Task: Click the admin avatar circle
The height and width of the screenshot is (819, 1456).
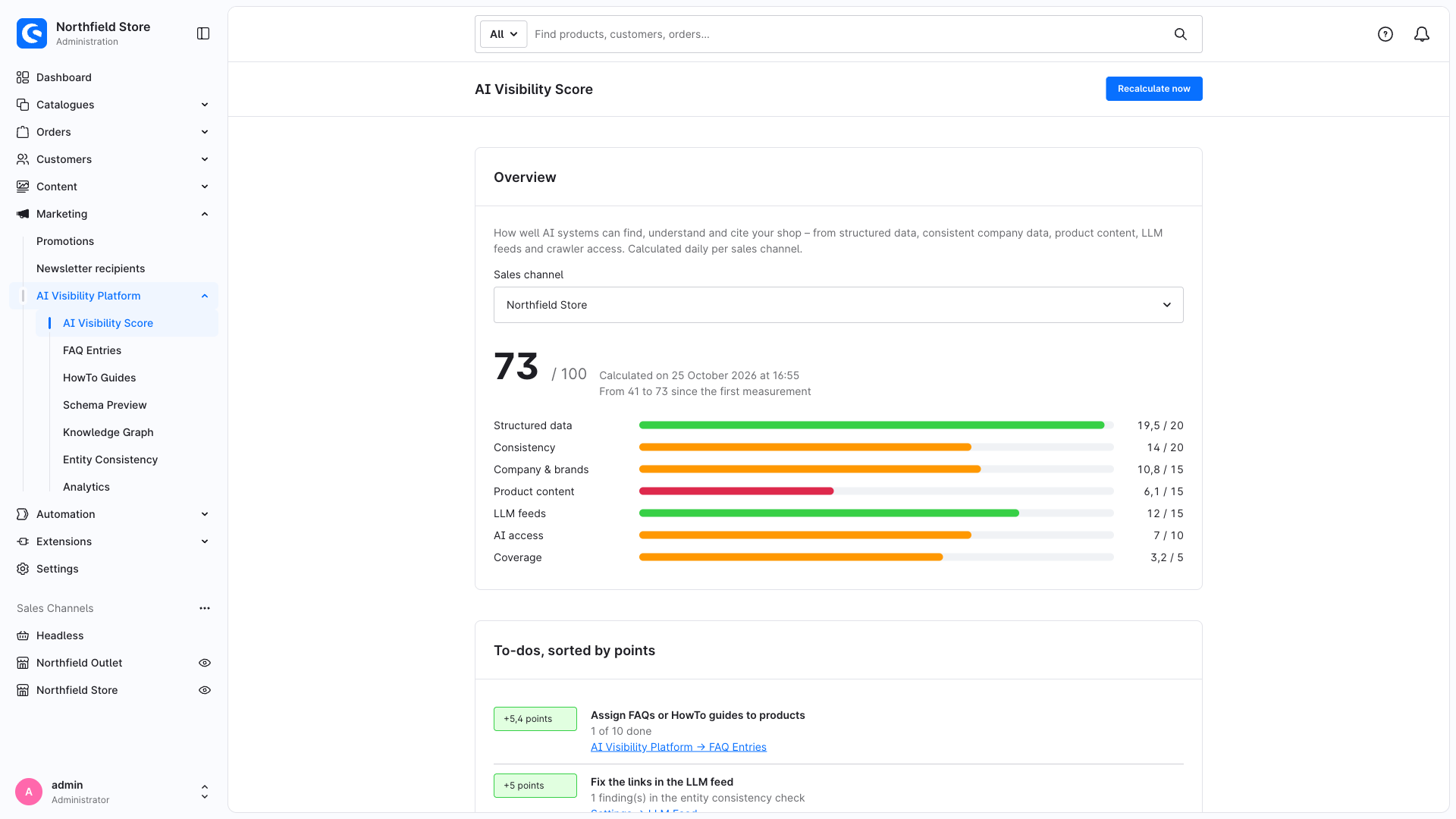Action: pos(29,792)
